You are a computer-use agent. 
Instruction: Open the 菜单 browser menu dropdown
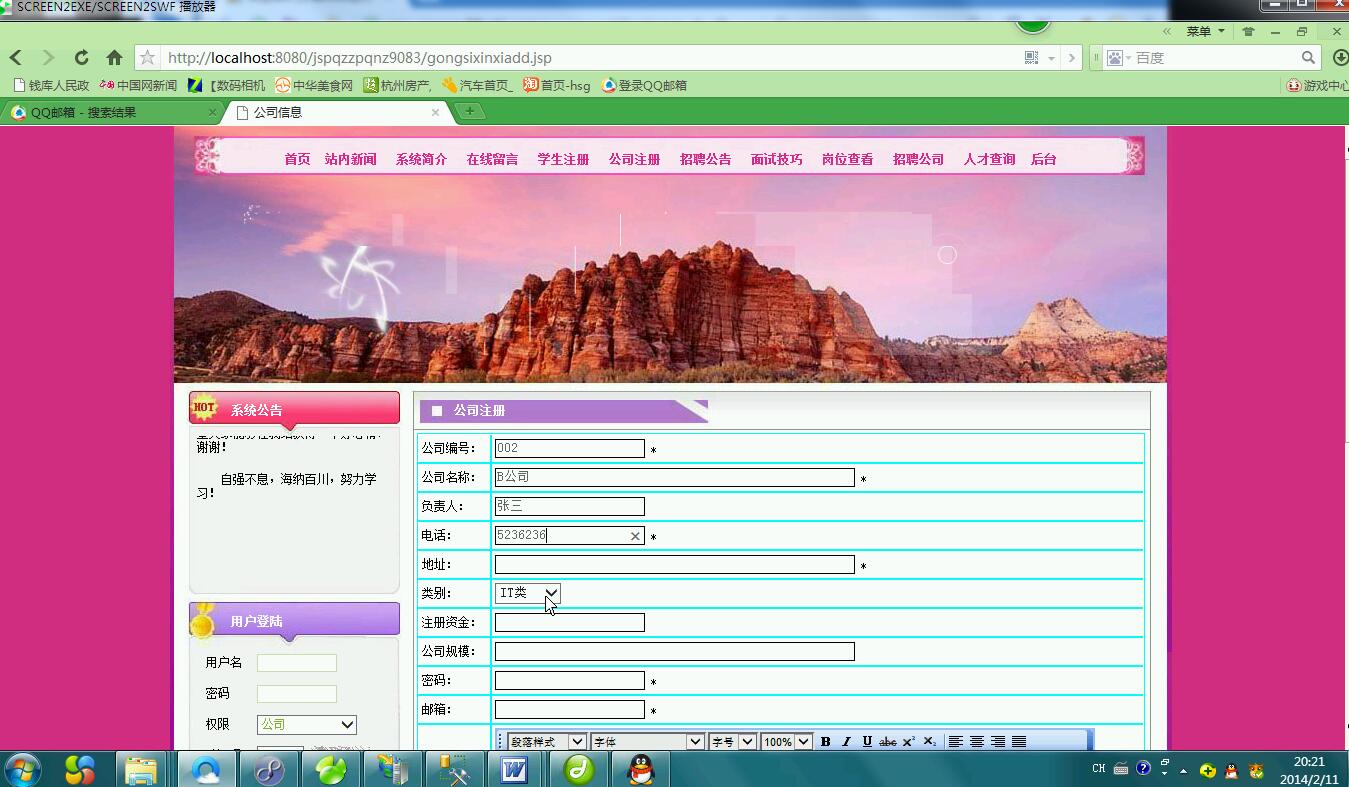[1205, 32]
